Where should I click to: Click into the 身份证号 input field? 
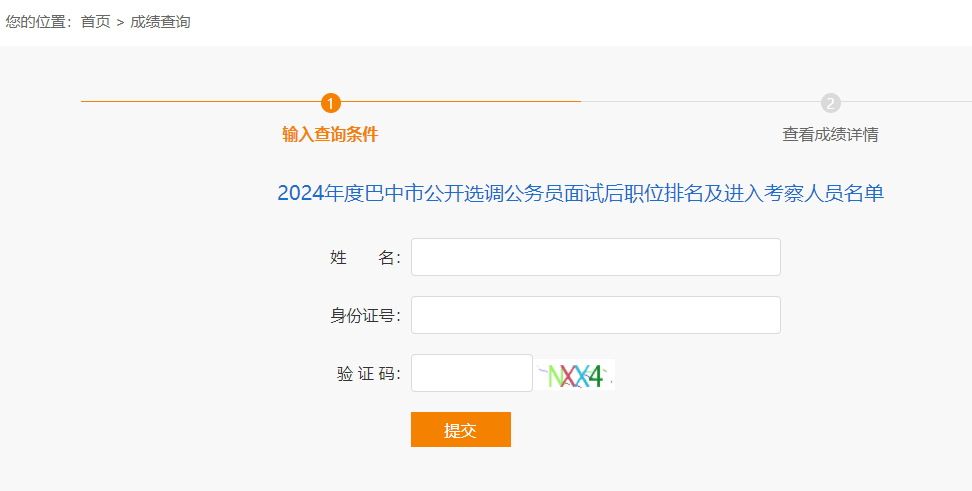point(595,315)
